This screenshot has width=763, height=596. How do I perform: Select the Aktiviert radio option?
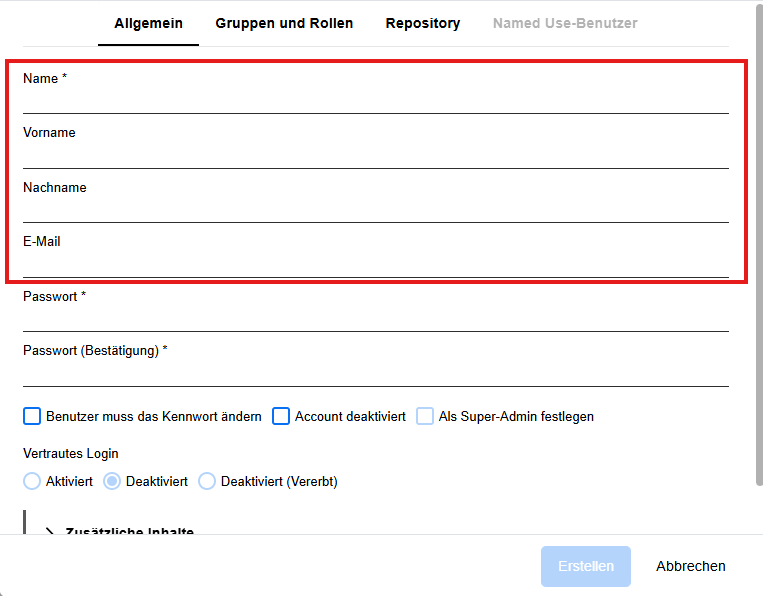[x=32, y=481]
